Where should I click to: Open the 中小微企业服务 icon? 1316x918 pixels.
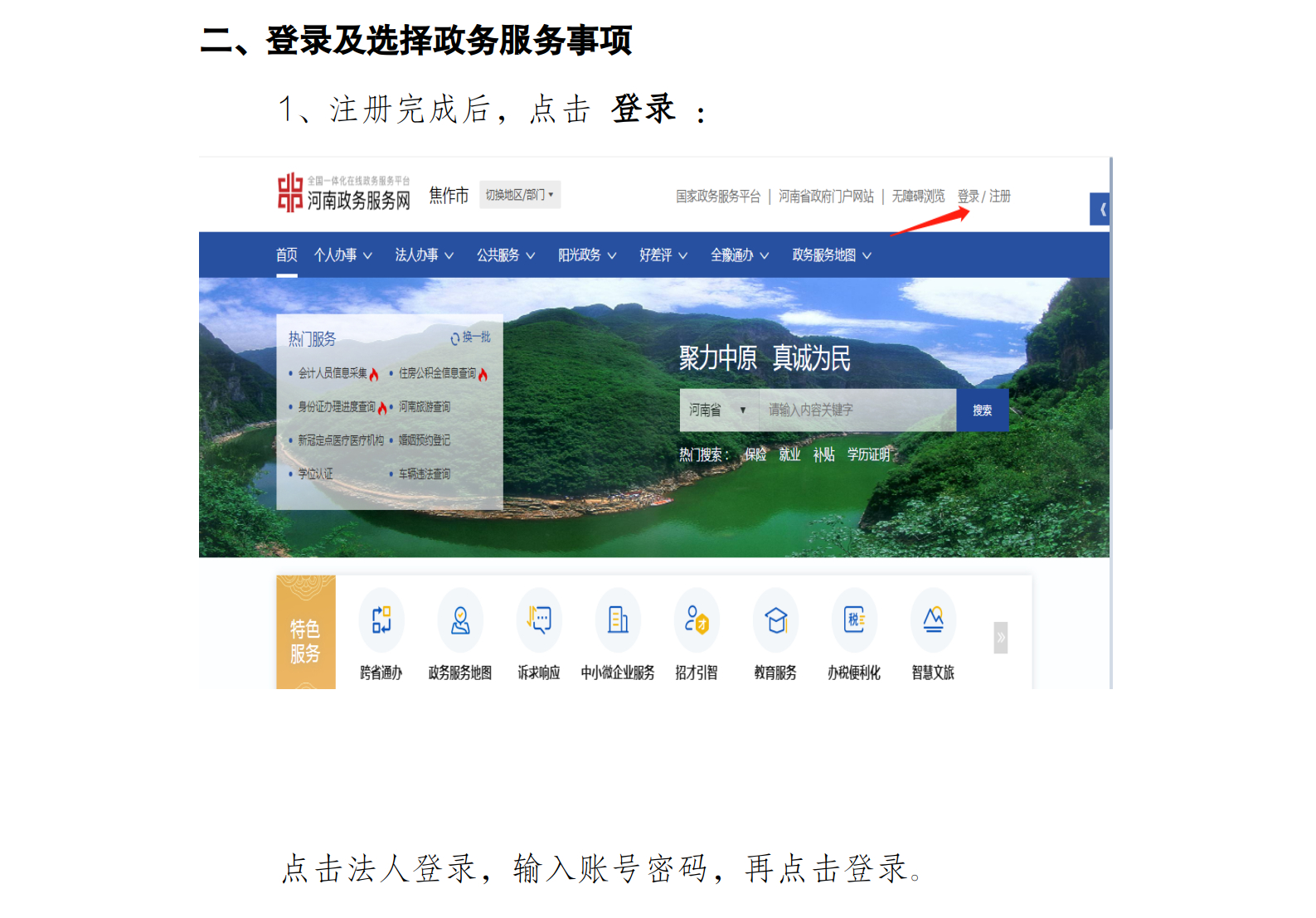click(x=618, y=620)
